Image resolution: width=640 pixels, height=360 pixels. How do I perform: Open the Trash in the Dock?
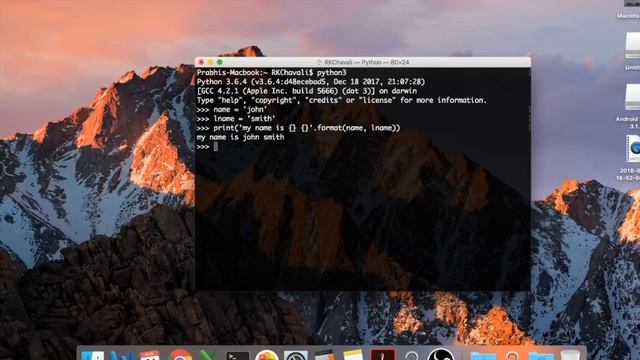point(570,355)
